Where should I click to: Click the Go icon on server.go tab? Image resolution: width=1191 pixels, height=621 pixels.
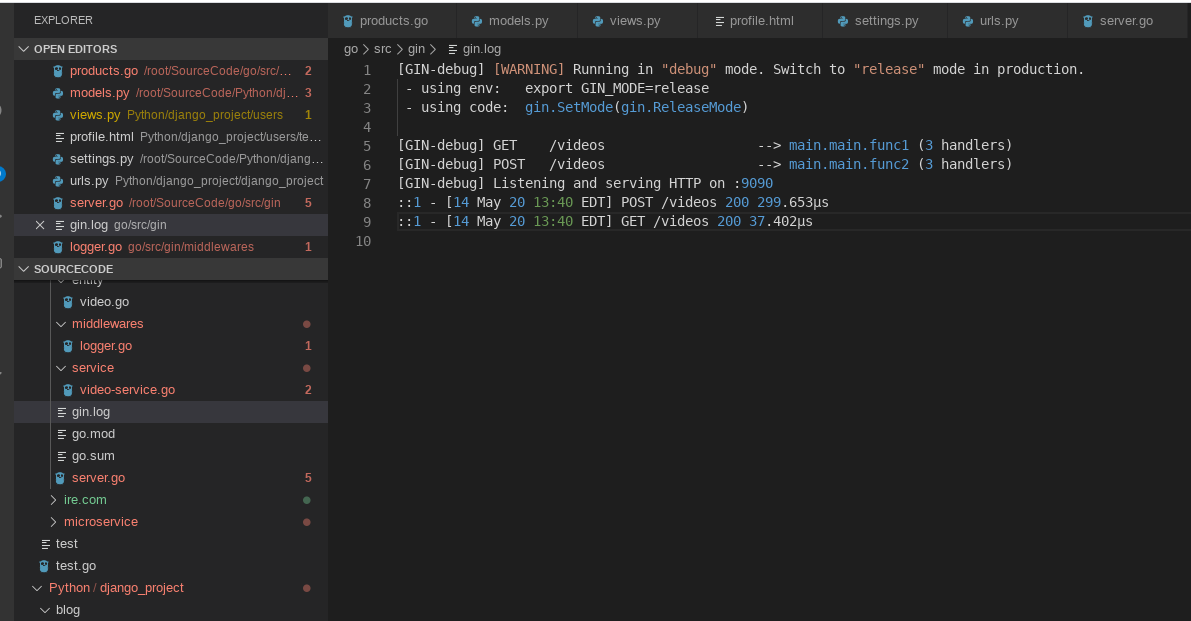(1088, 21)
